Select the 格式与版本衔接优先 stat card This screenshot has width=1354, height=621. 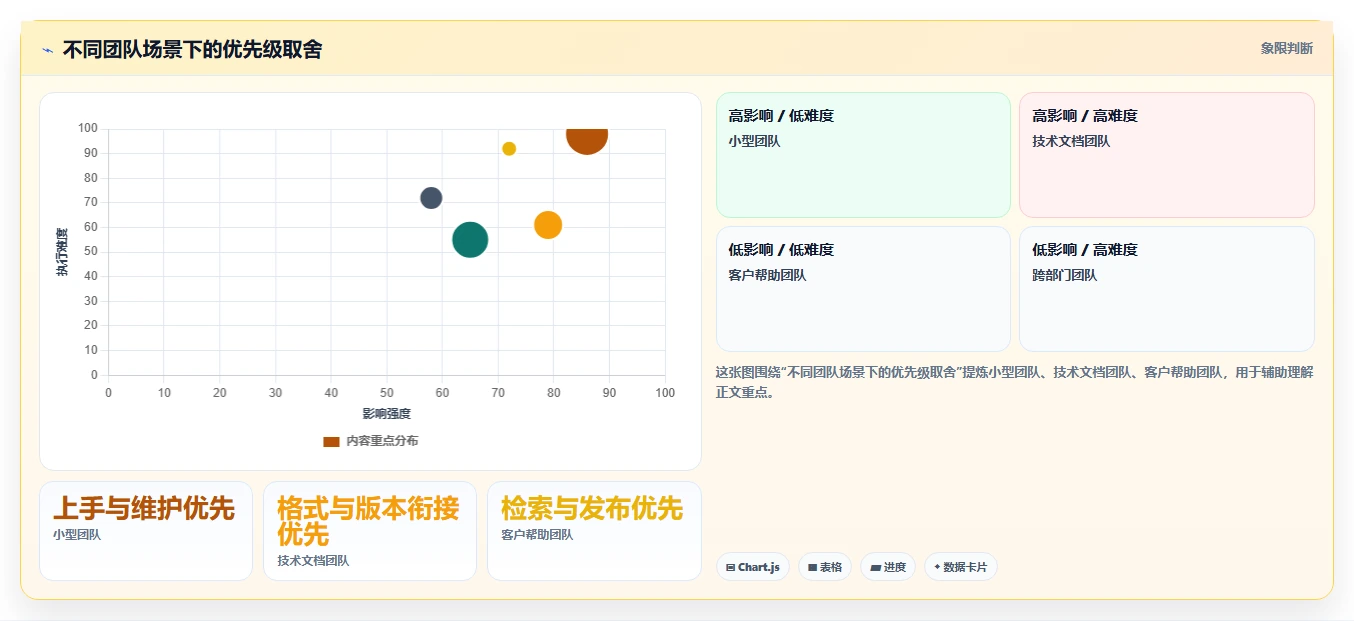[x=370, y=531]
